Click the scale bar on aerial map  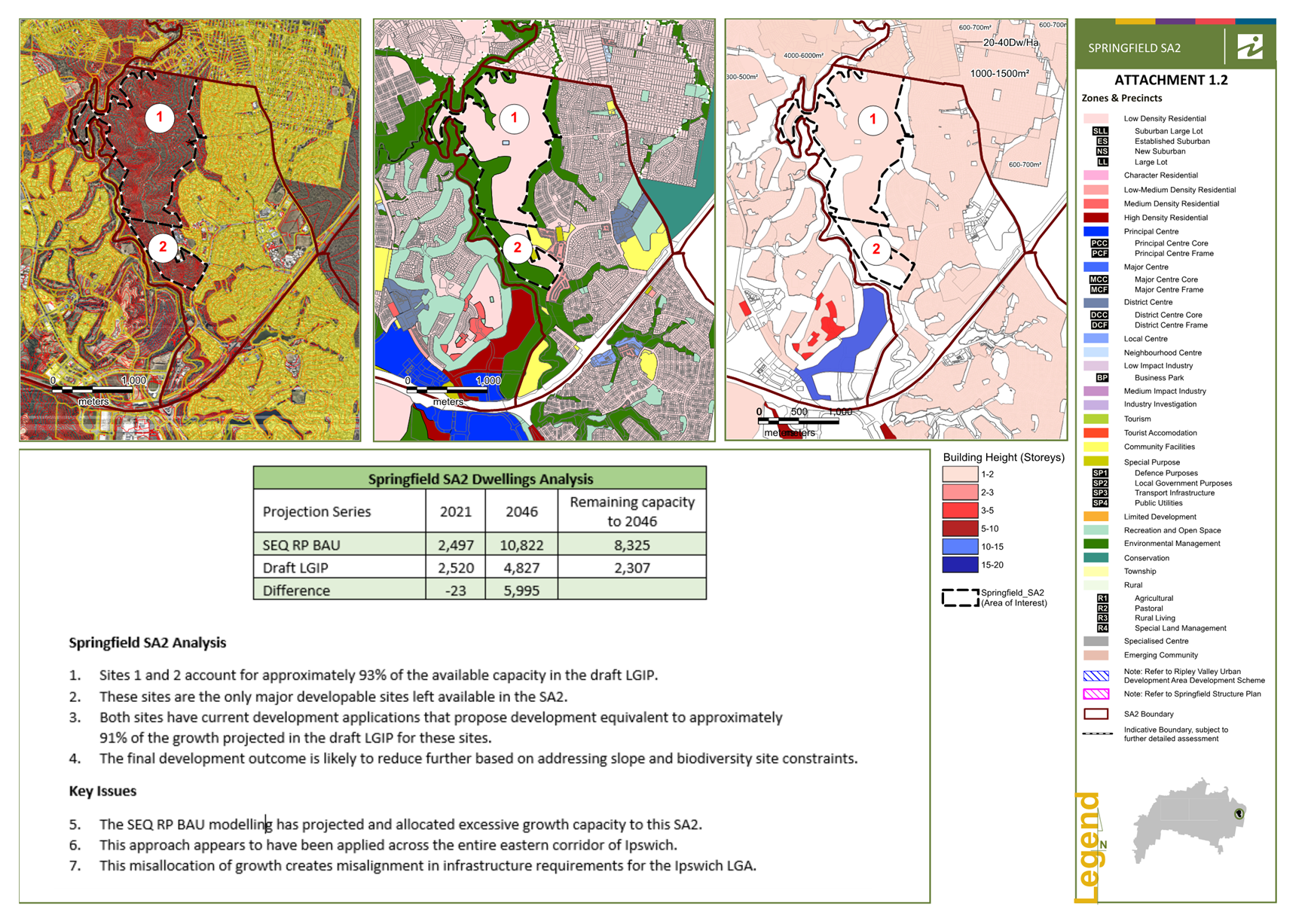93,389
